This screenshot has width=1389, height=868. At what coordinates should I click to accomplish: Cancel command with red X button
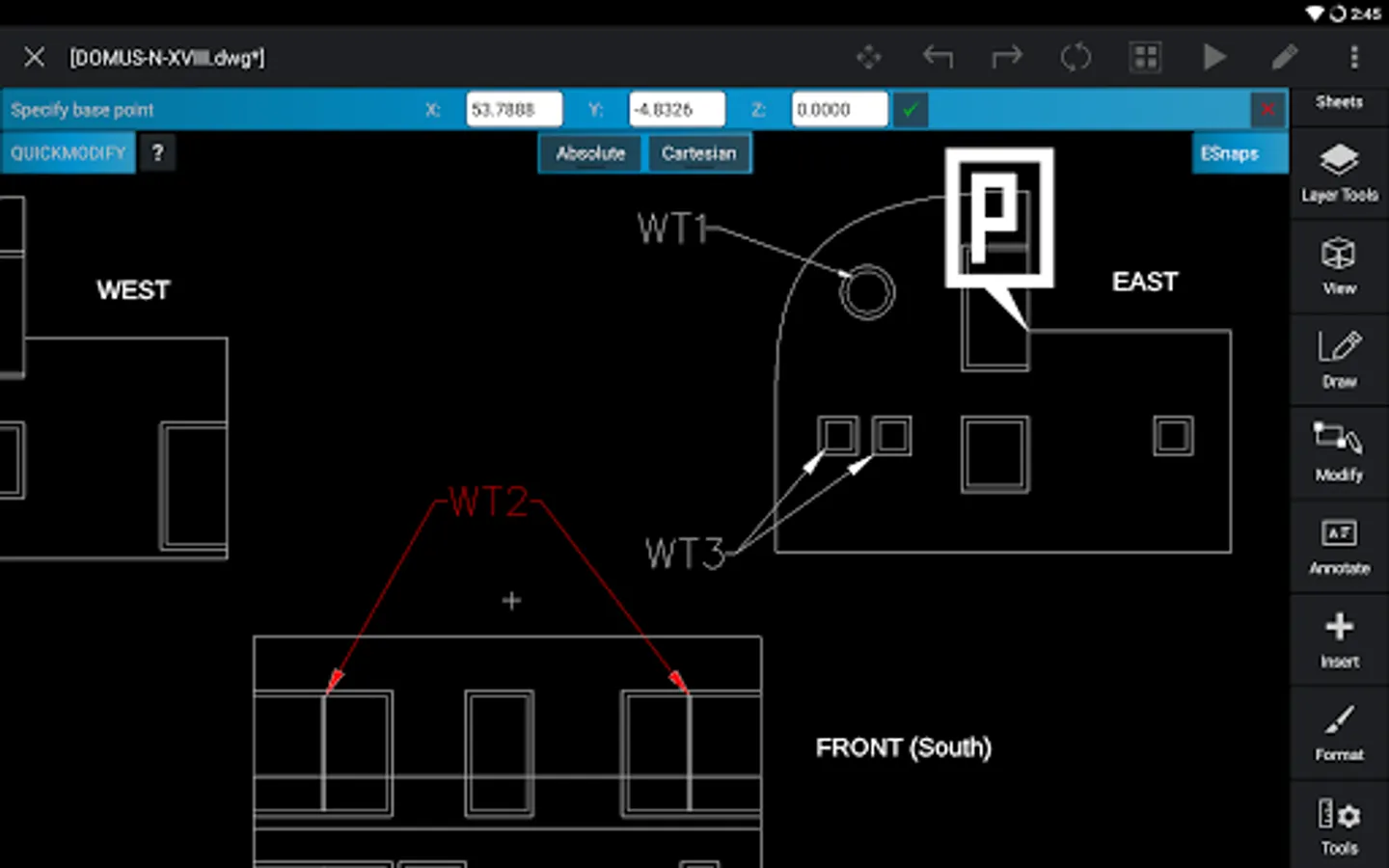[1267, 109]
